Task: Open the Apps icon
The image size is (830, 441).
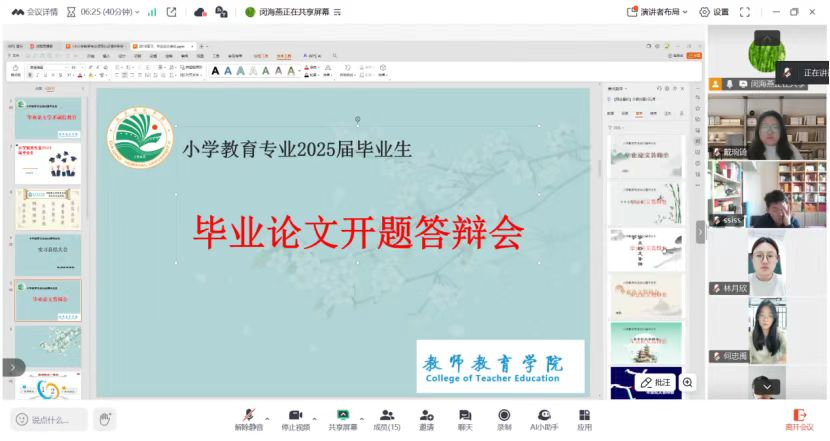Action: pyautogui.click(x=584, y=416)
